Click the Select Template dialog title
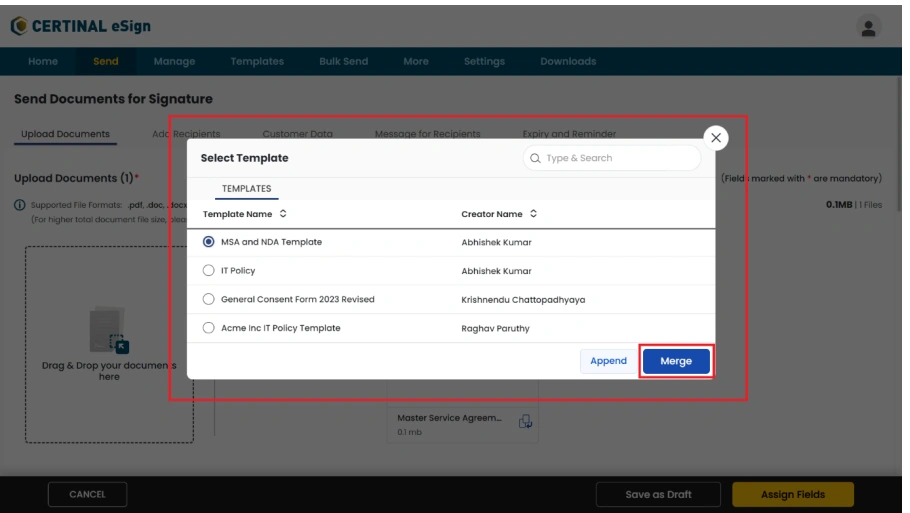Viewport: 910px width, 513px height. [x=244, y=158]
